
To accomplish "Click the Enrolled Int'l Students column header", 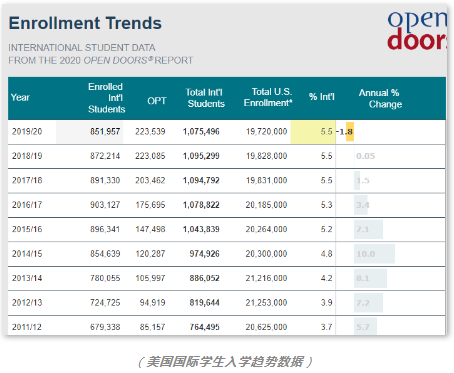I will [x=106, y=98].
